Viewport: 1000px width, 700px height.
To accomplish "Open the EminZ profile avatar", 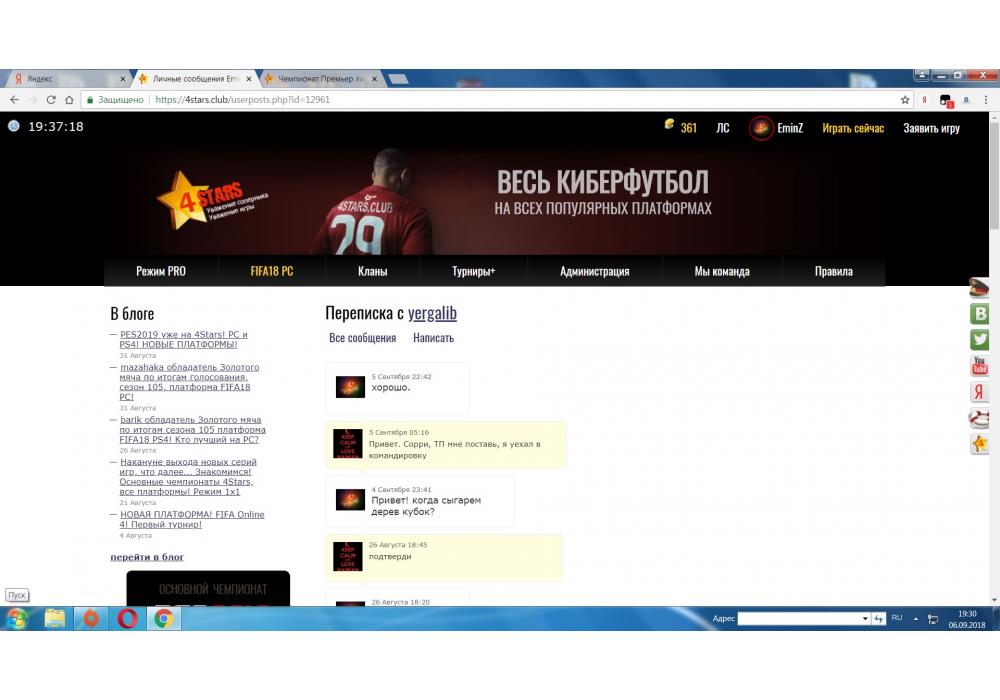I will click(761, 128).
